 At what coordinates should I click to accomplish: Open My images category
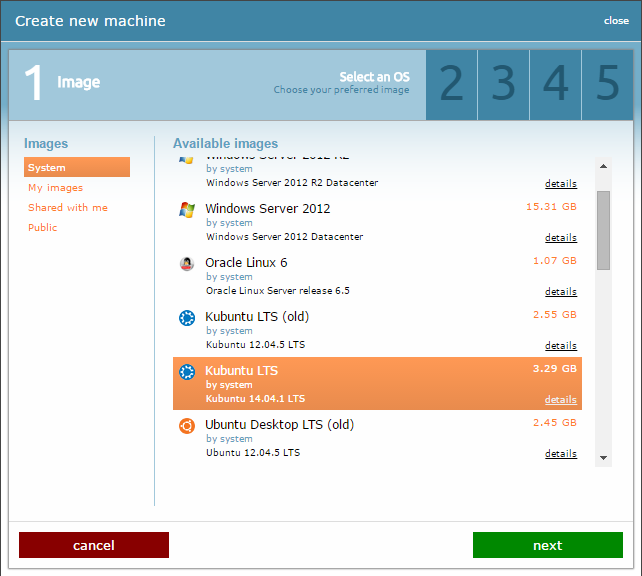pyautogui.click(x=55, y=187)
